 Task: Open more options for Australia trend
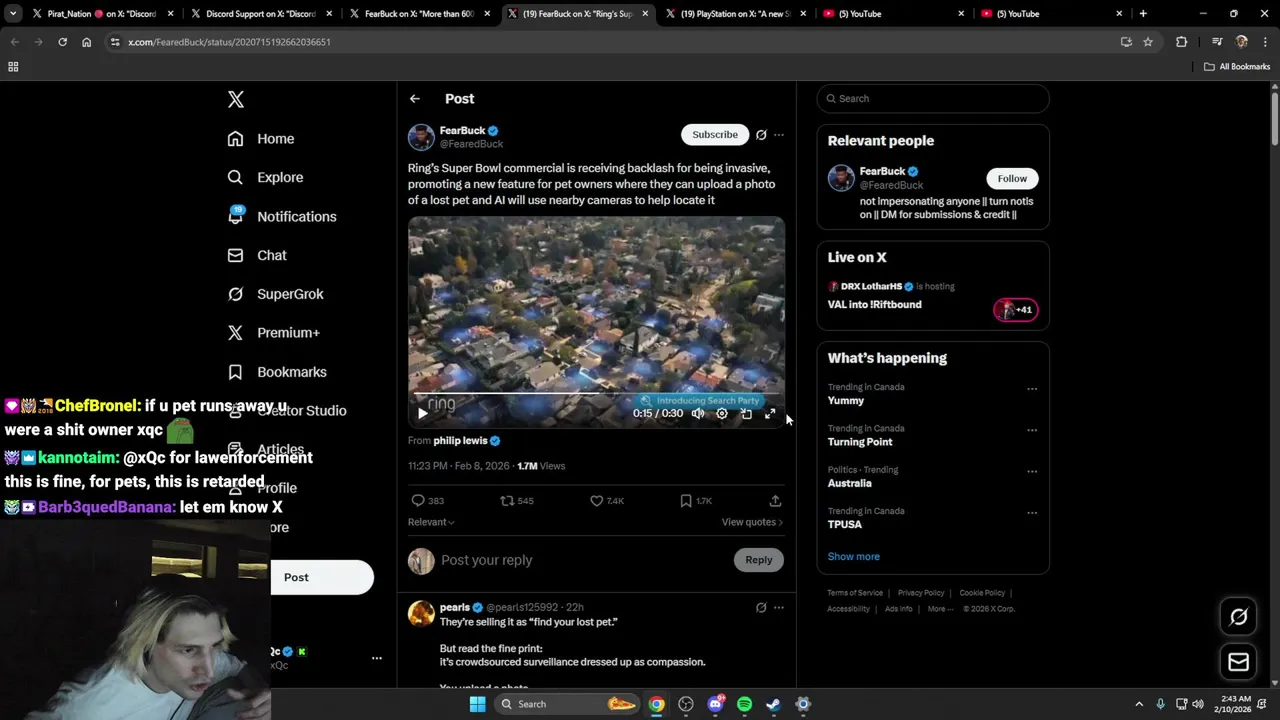(1032, 472)
